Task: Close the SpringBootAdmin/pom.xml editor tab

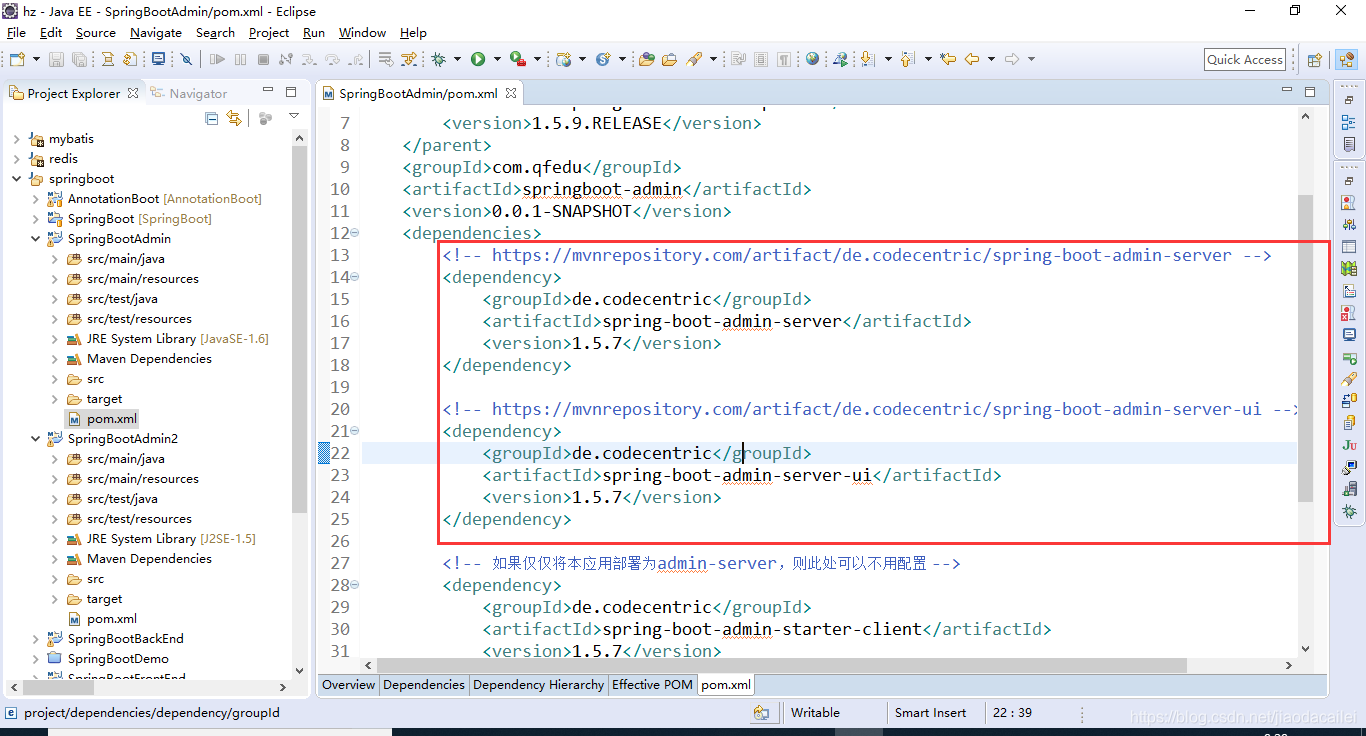Action: 510,93
